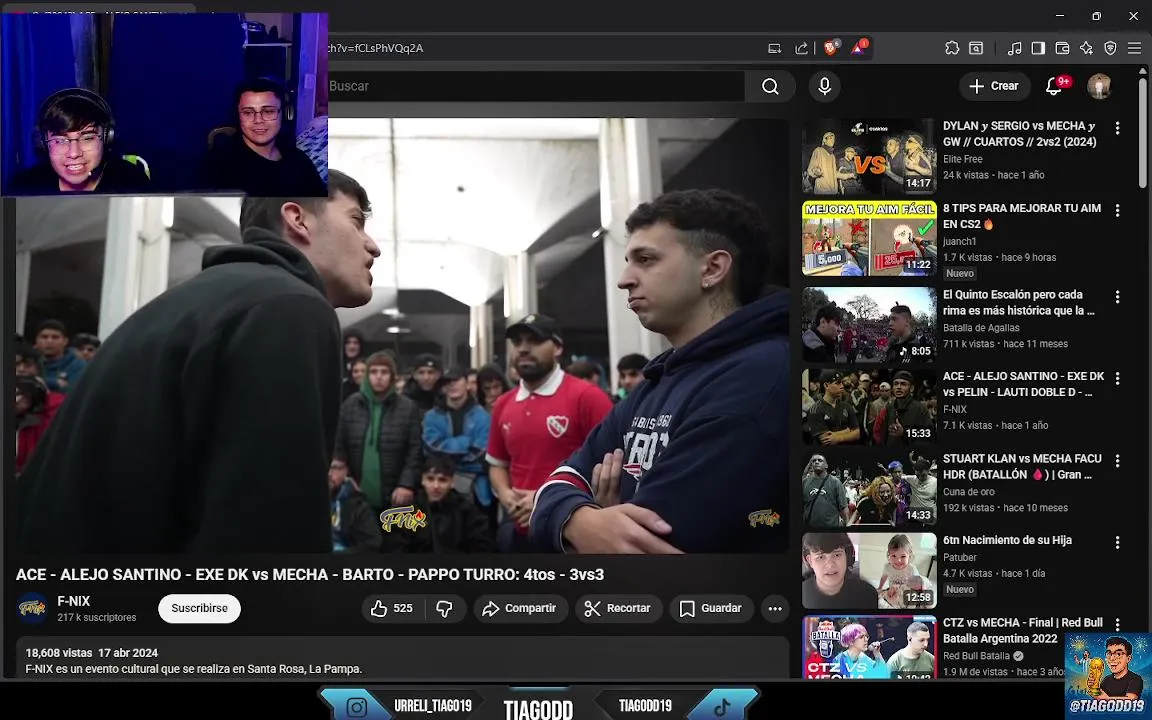The image size is (1152, 720).
Task: Click the title '6tn Nacimiento de su Hija'
Action: pos(1007,540)
